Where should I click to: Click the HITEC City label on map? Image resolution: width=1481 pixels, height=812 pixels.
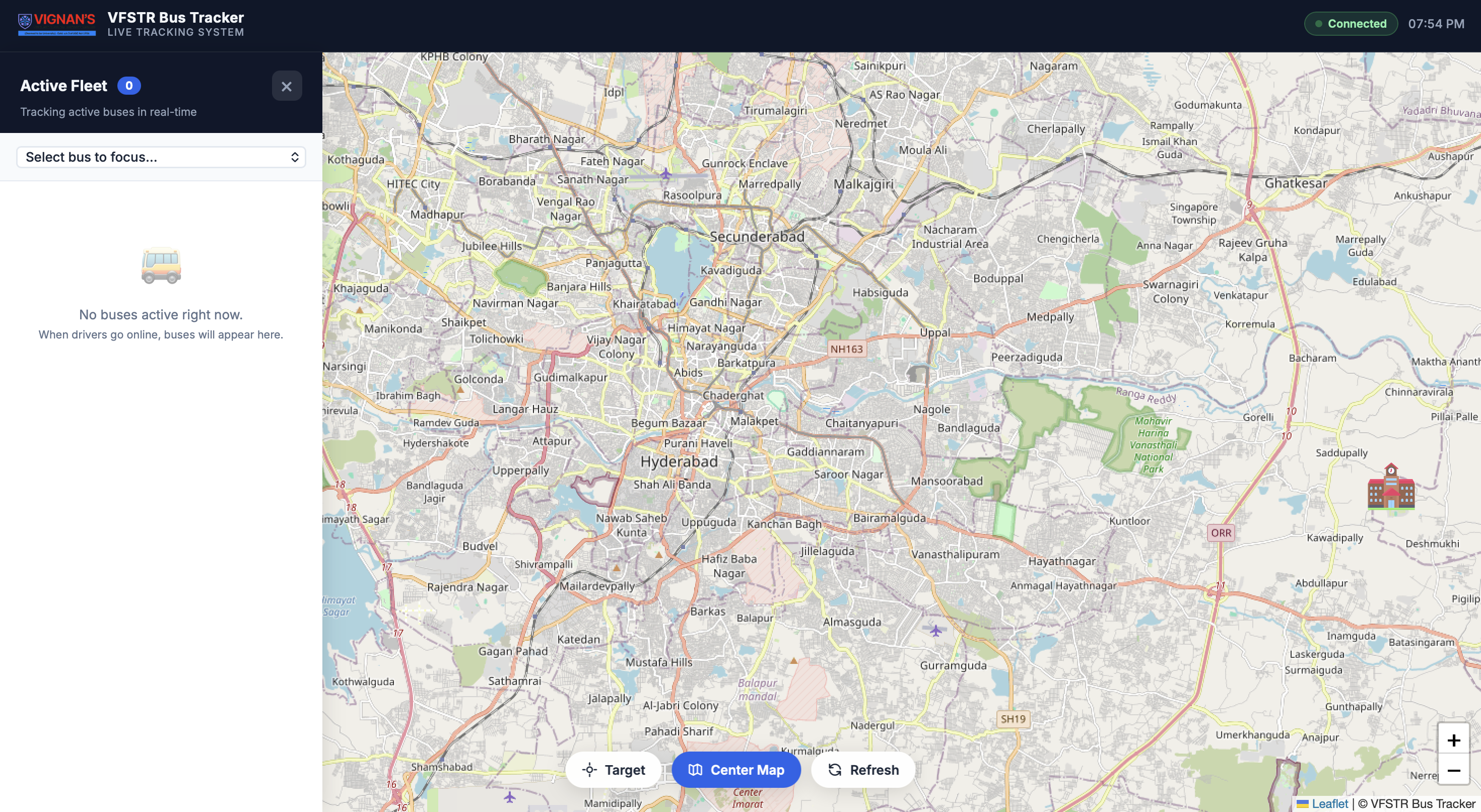pyautogui.click(x=414, y=184)
